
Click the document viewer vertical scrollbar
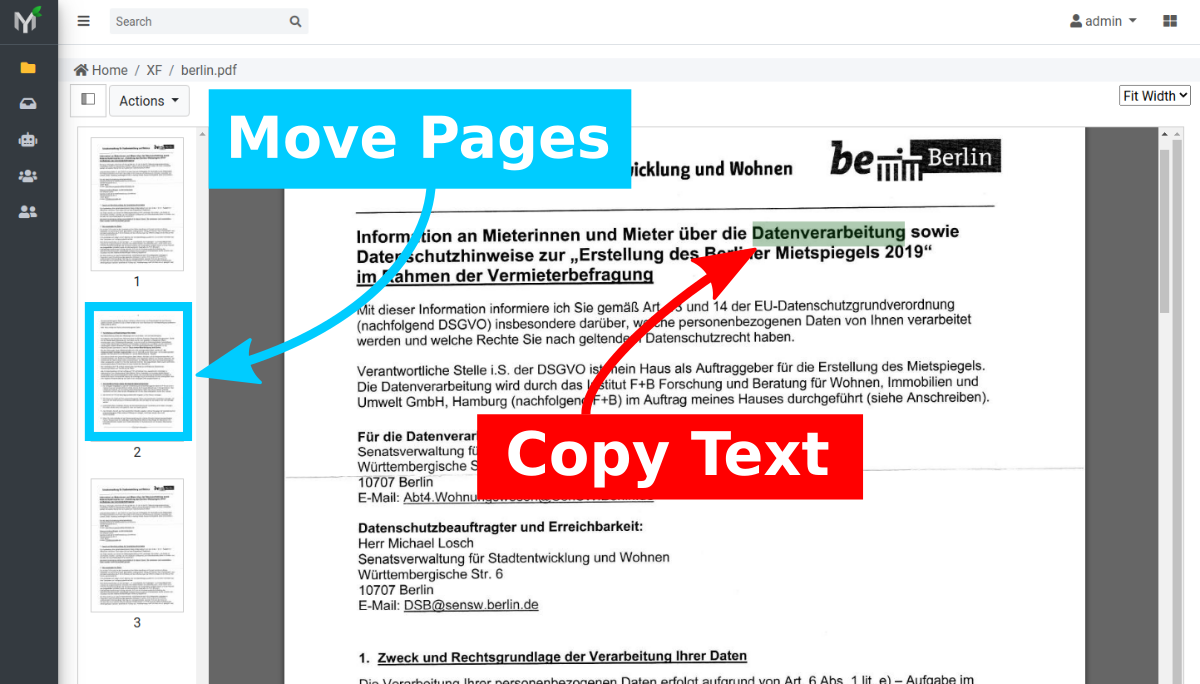1164,230
